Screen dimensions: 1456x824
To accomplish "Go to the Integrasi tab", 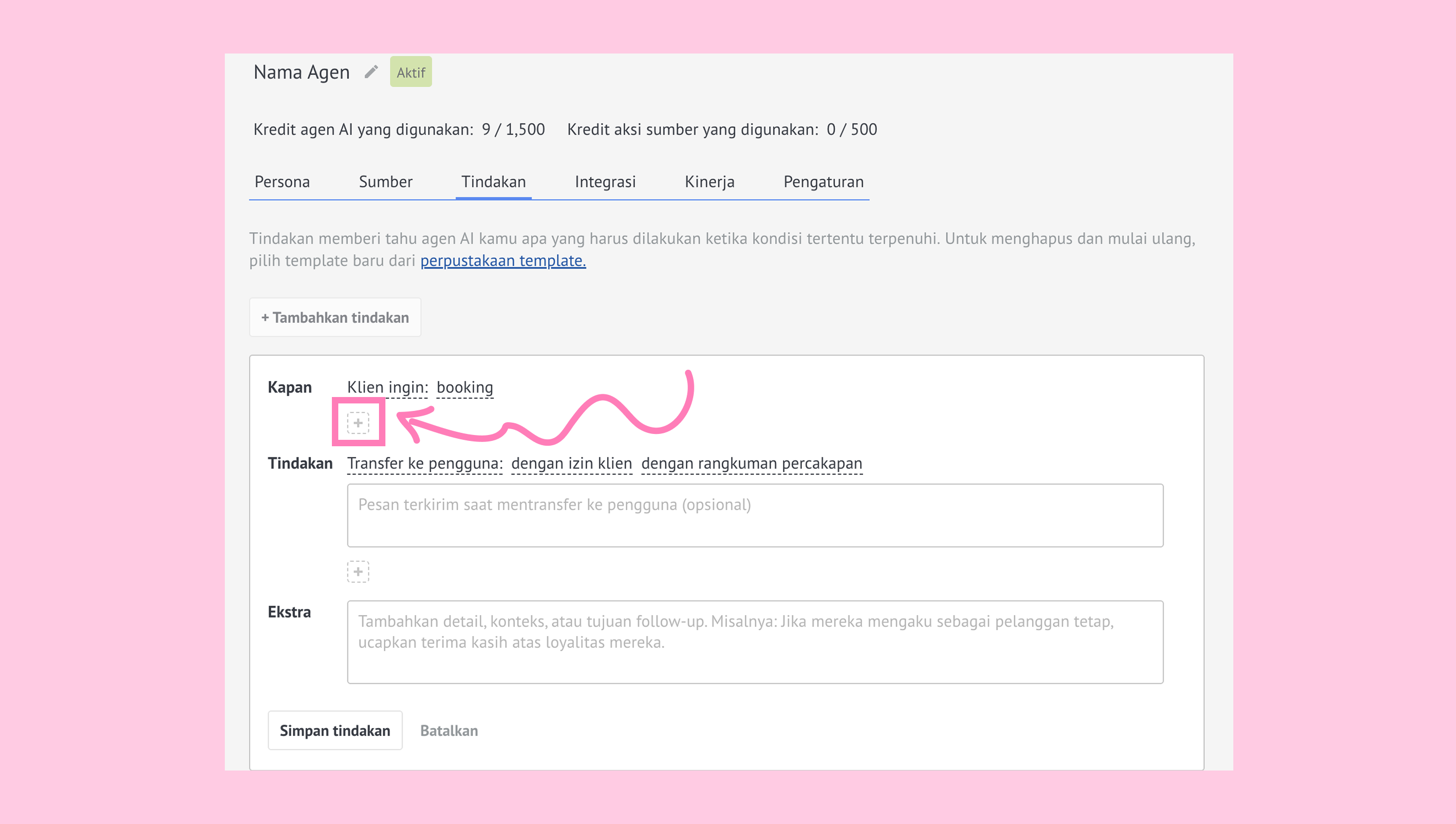I will pyautogui.click(x=604, y=182).
